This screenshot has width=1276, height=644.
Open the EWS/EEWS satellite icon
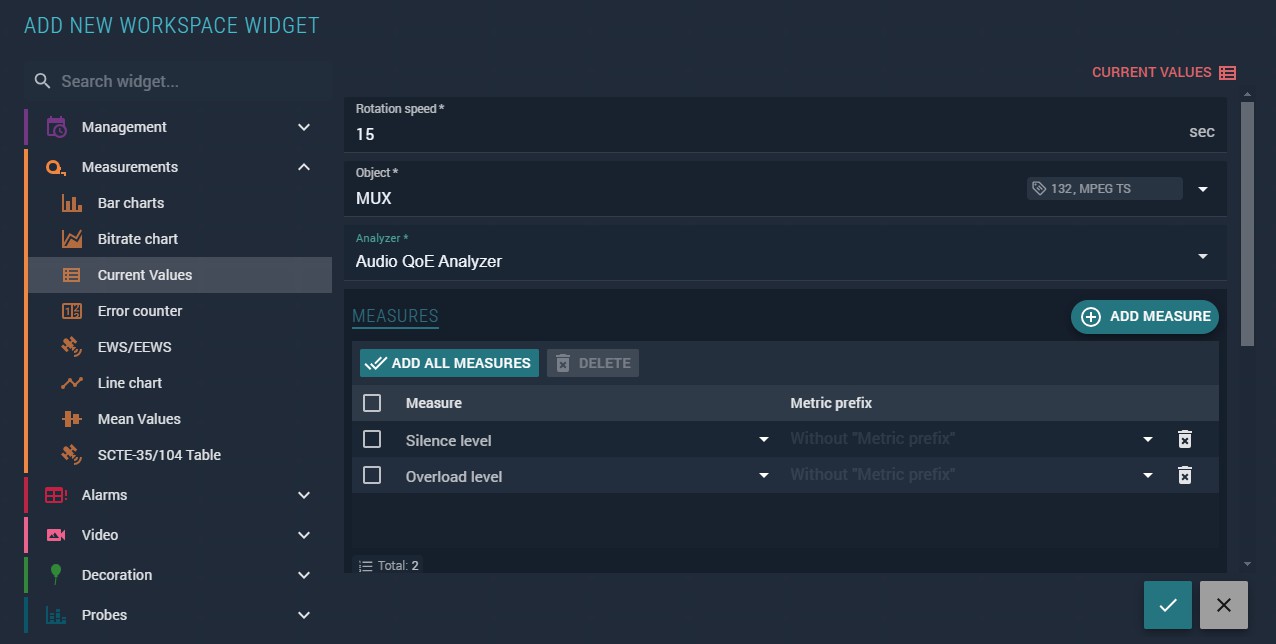72,347
